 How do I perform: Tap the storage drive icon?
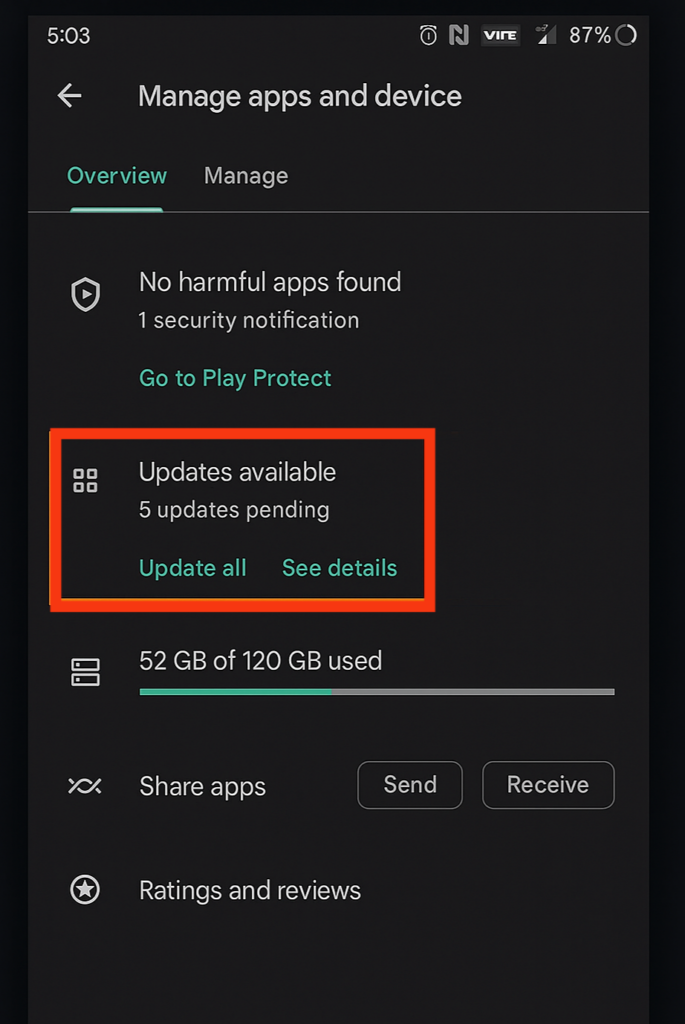(86, 672)
